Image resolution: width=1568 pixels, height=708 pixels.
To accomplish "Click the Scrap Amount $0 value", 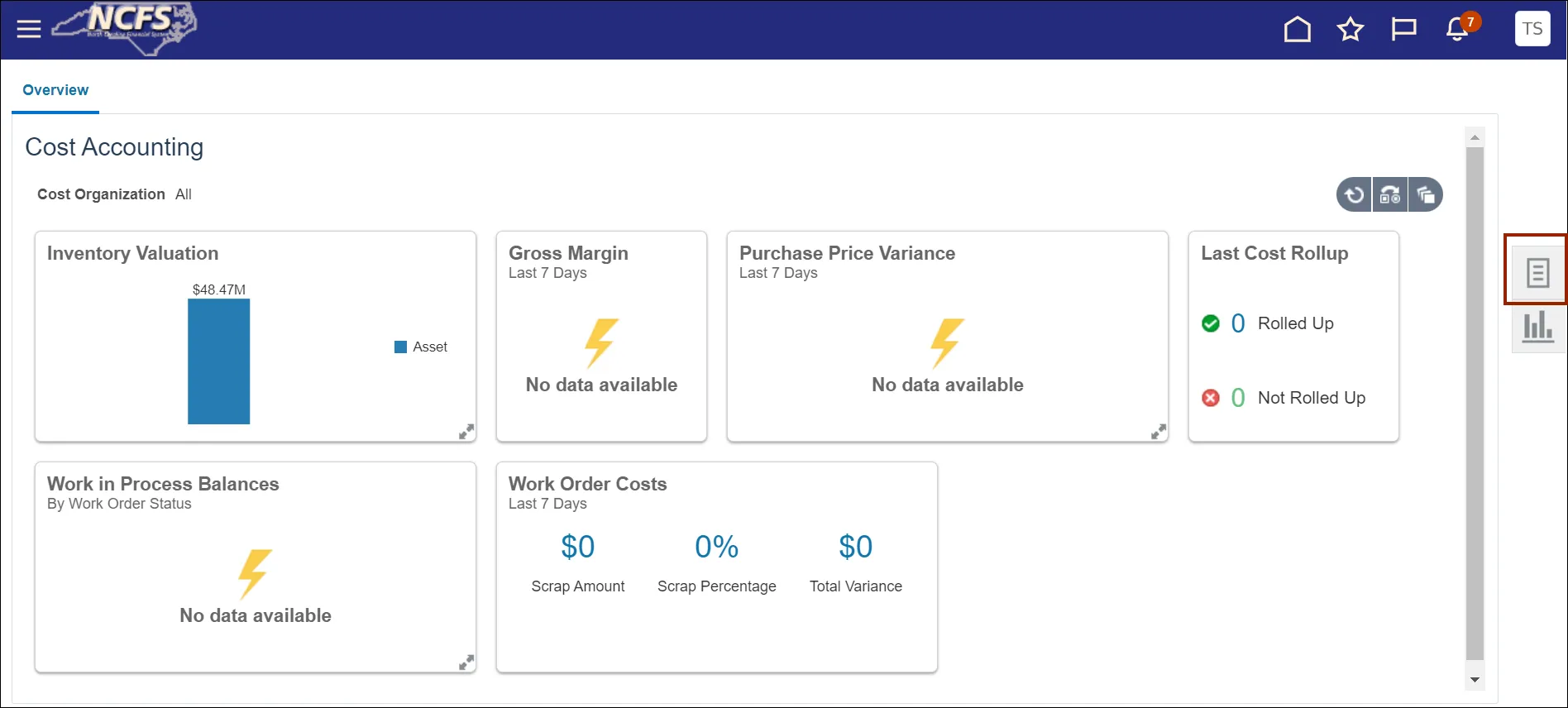I will pos(577,547).
